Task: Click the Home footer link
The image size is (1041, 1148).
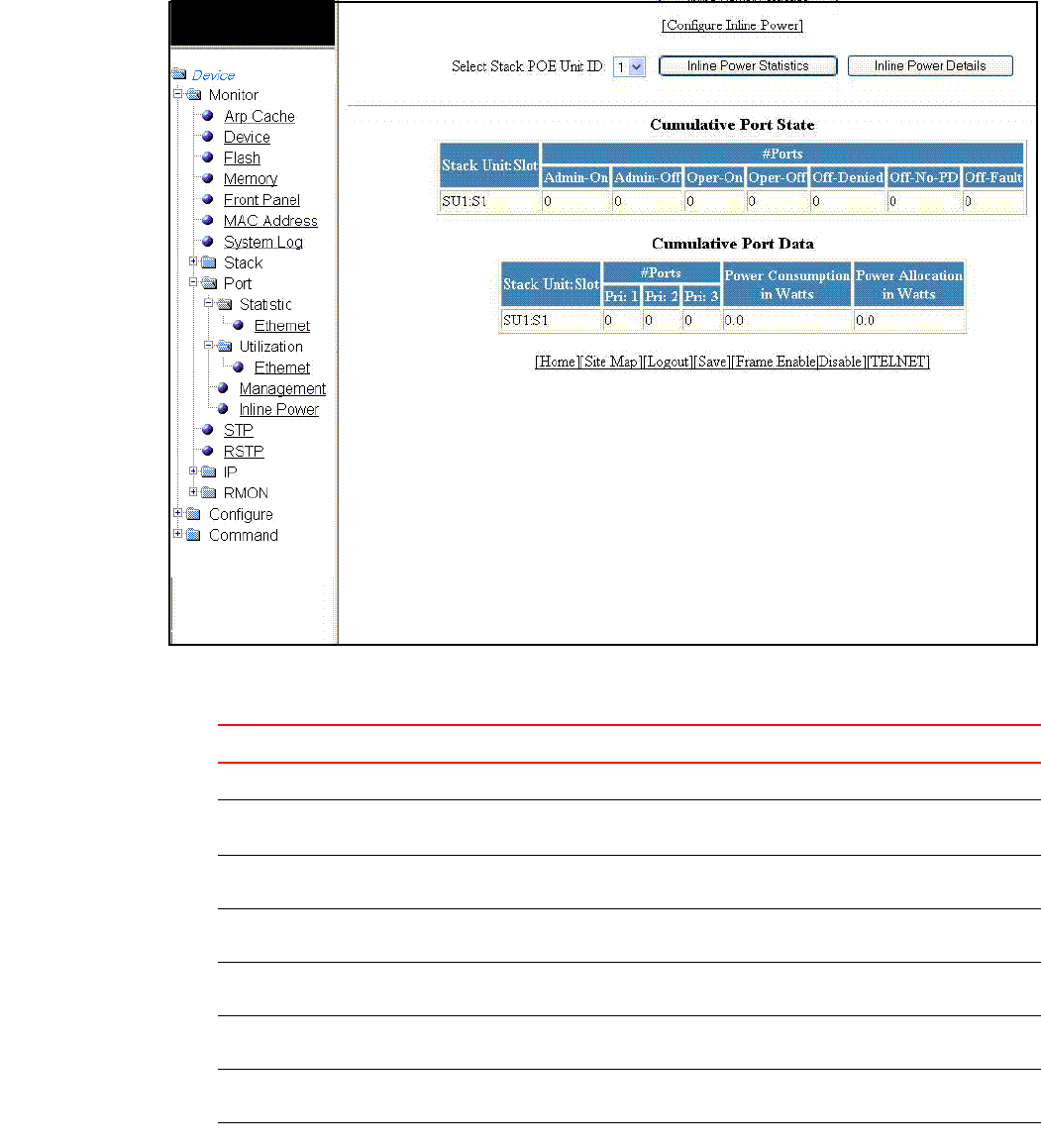Action: (557, 362)
